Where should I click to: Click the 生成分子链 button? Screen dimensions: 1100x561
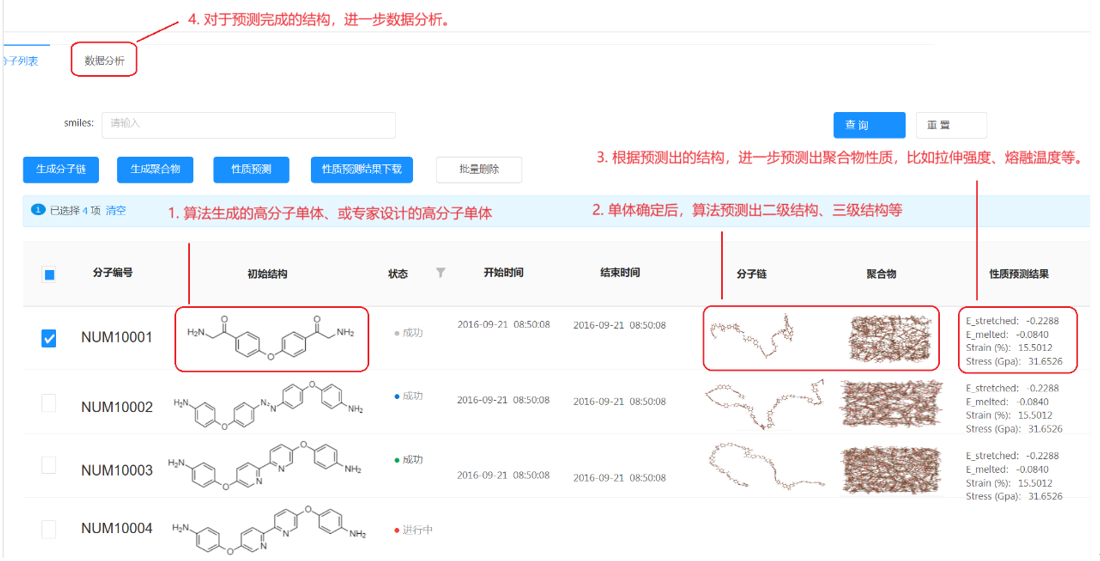[61, 170]
